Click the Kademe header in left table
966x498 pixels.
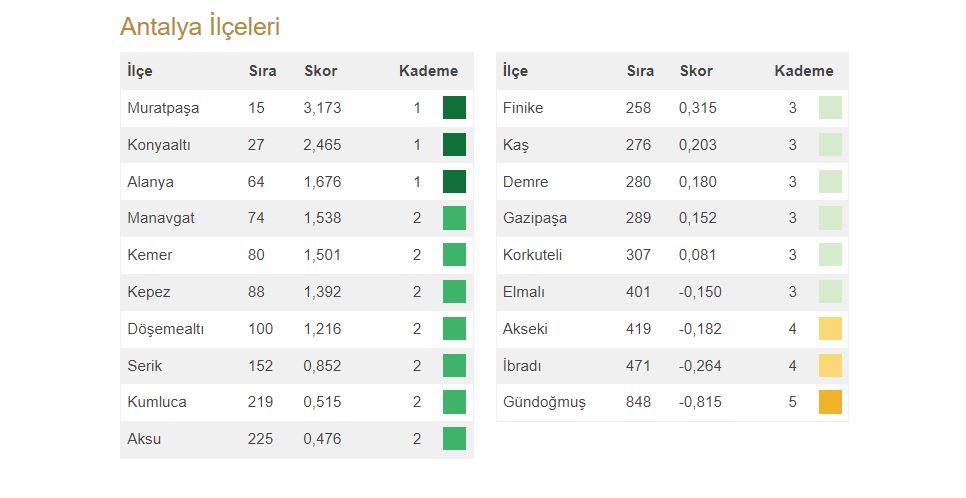point(428,71)
